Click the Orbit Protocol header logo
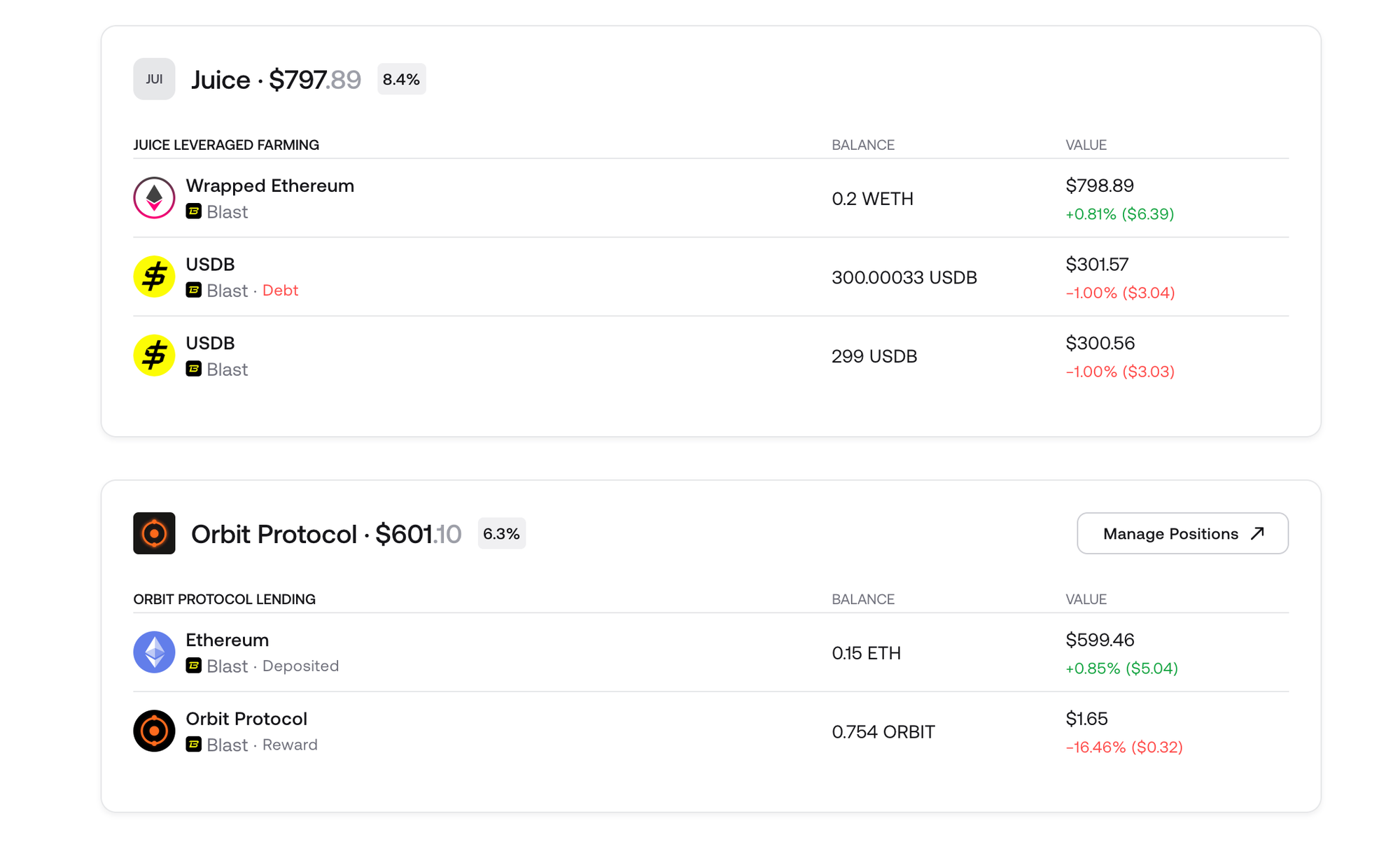Viewport: 1400px width, 842px height. [154, 533]
